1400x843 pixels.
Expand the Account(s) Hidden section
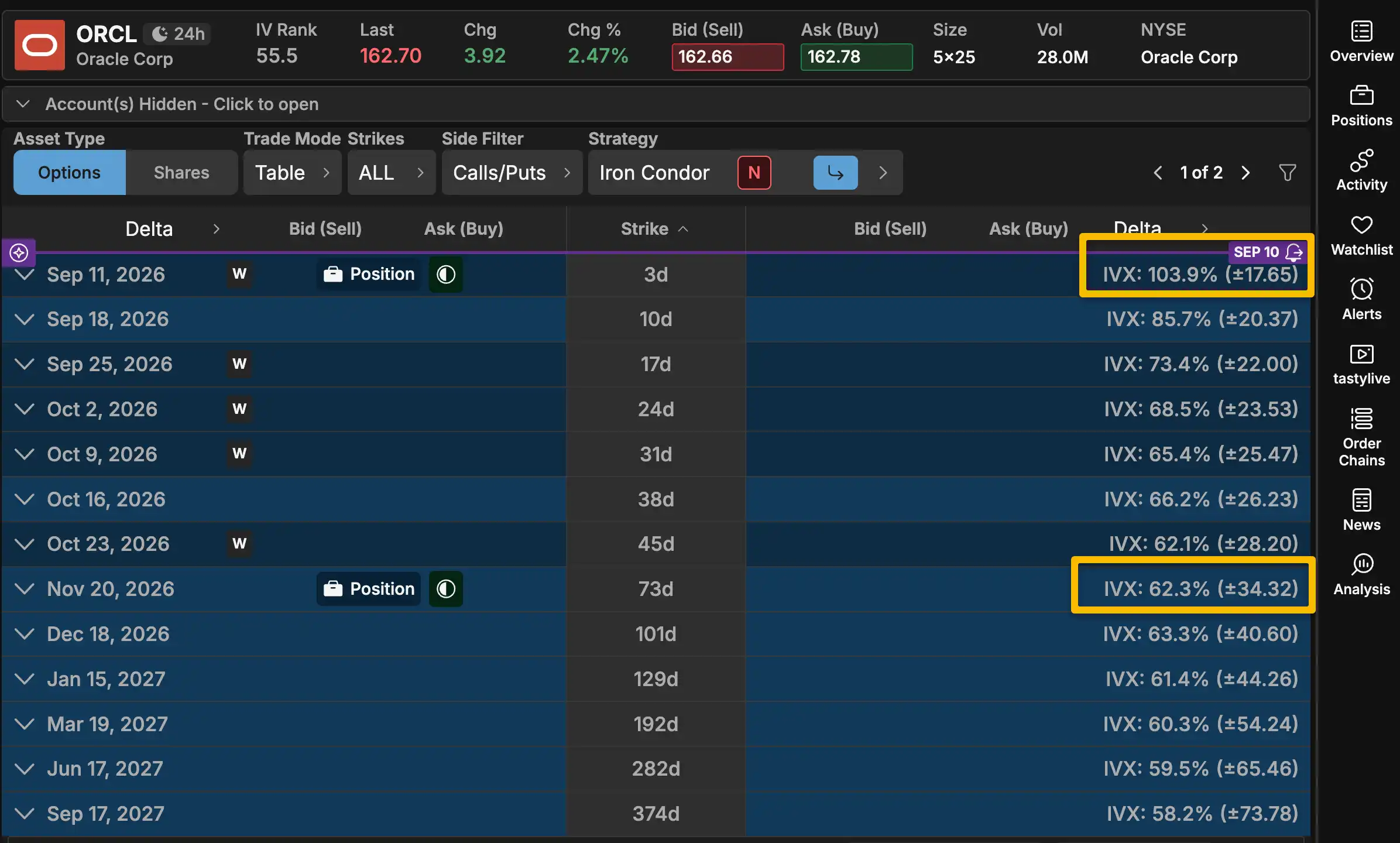[656, 104]
